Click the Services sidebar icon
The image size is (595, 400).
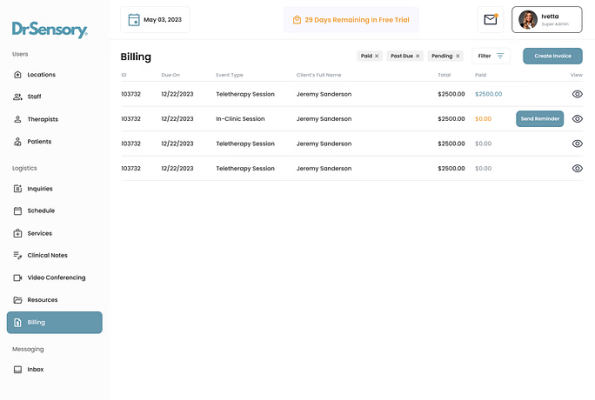17,233
